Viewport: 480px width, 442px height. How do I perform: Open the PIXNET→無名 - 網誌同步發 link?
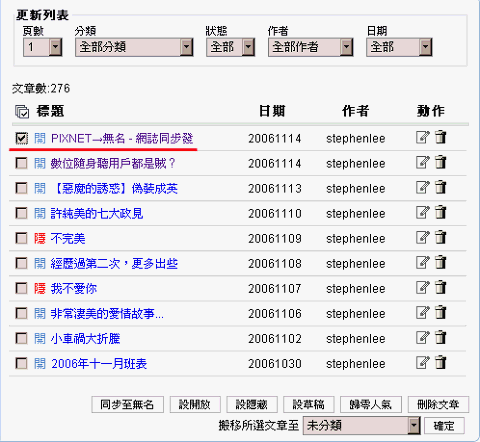click(122, 138)
